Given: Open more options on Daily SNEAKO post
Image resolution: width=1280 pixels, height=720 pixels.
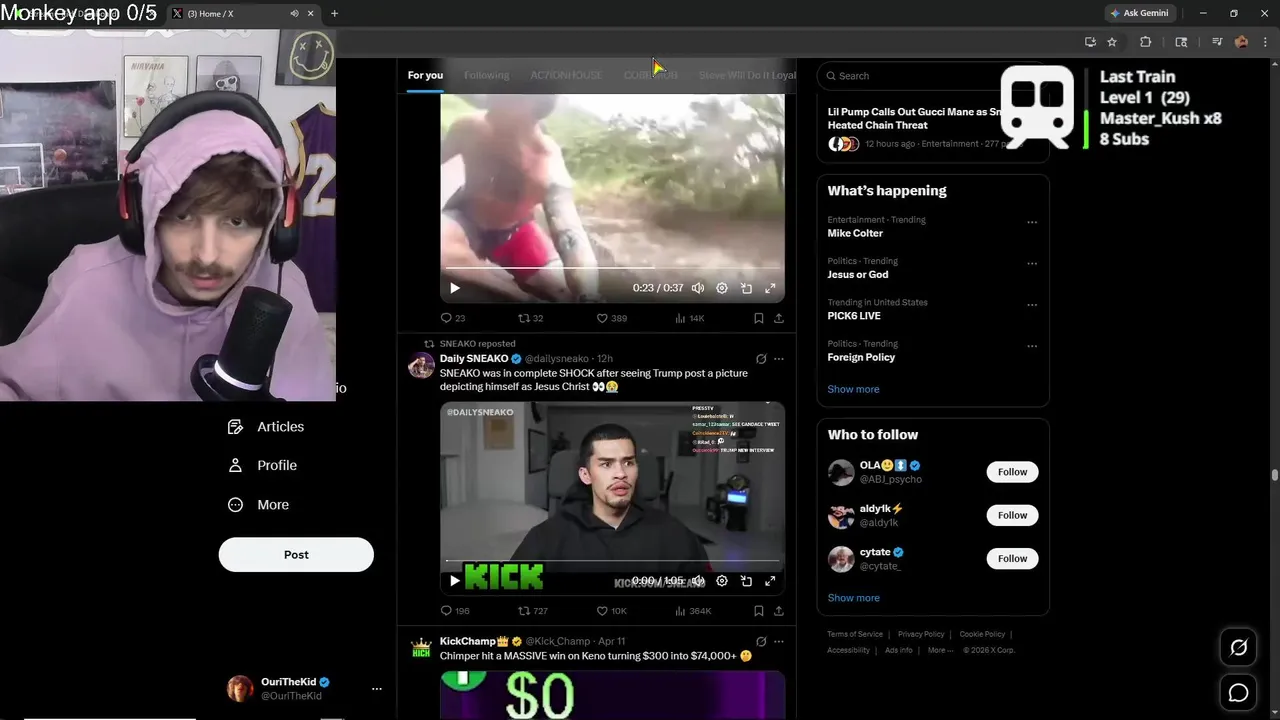Looking at the screenshot, I should (x=779, y=359).
